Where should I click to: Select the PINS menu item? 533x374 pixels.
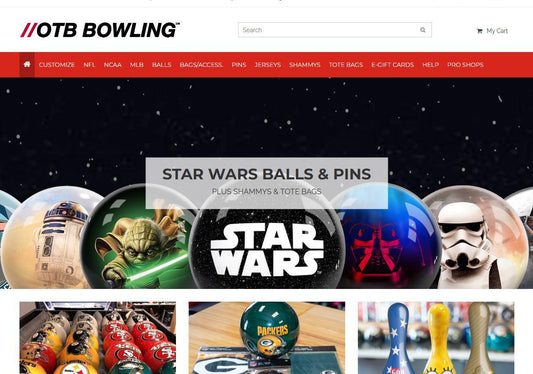pos(239,65)
